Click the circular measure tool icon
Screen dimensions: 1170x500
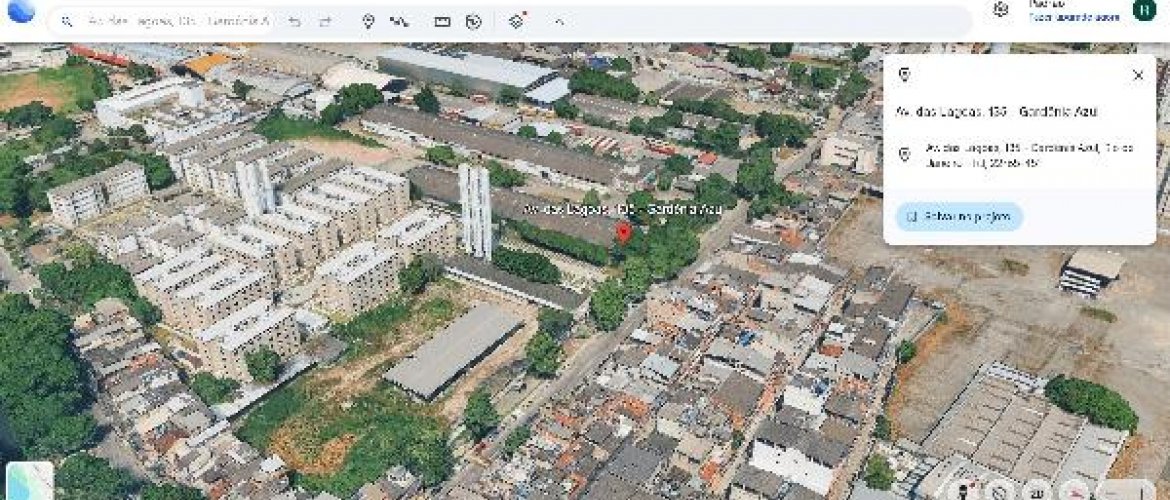pyautogui.click(x=473, y=21)
